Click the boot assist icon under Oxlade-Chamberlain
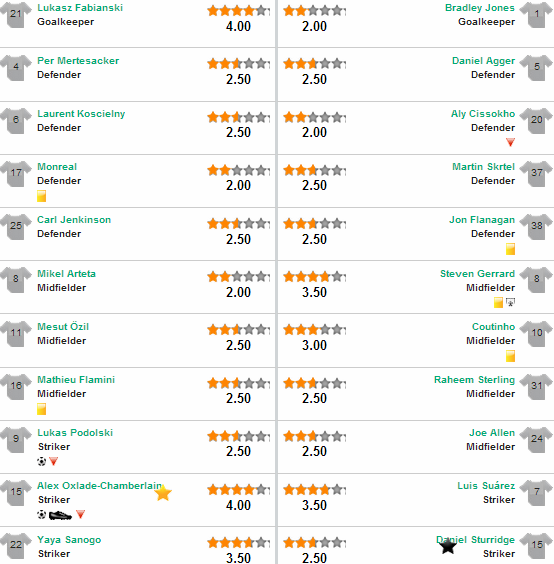 pos(60,515)
